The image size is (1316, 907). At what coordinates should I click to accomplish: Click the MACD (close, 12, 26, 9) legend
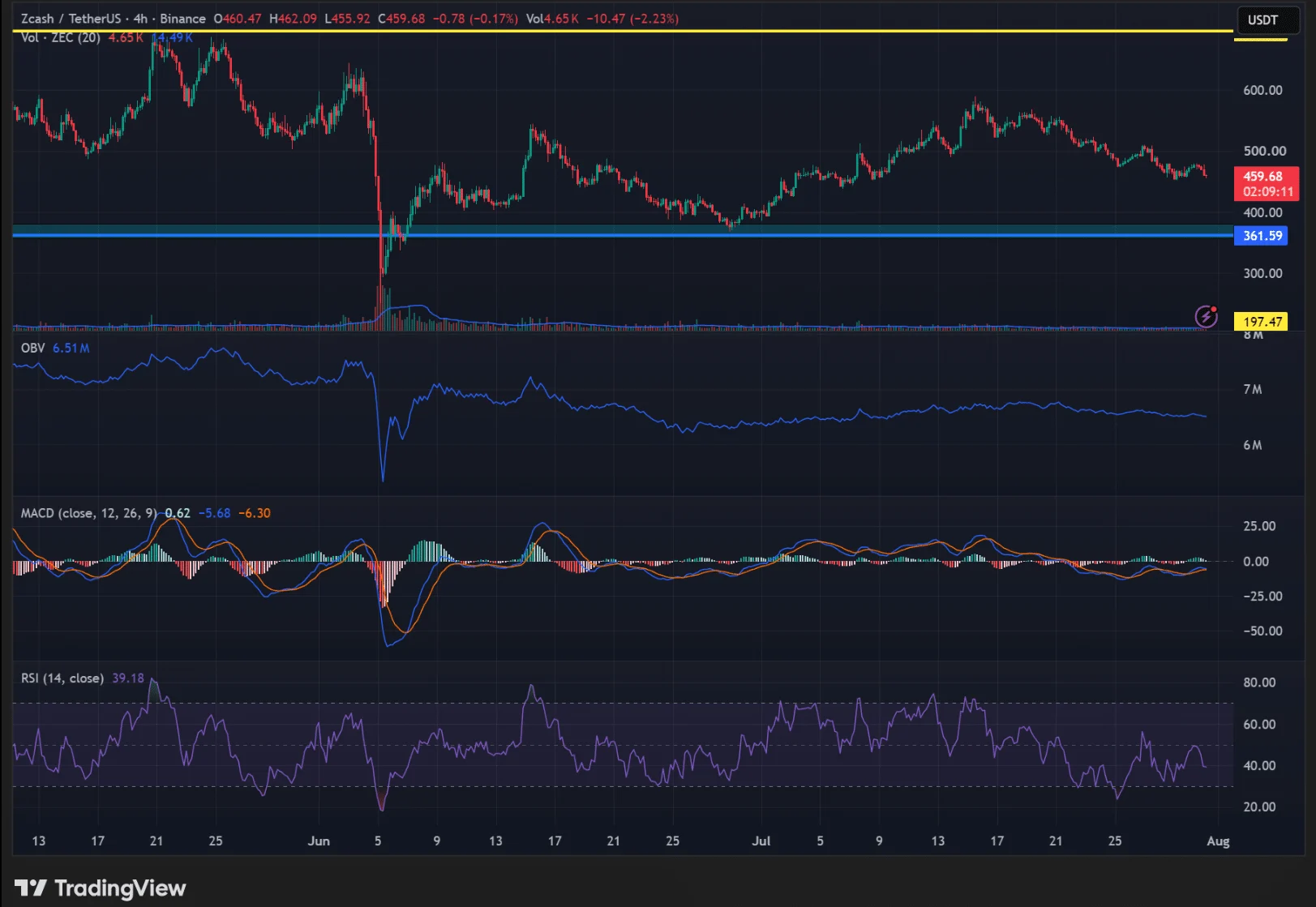tap(89, 513)
